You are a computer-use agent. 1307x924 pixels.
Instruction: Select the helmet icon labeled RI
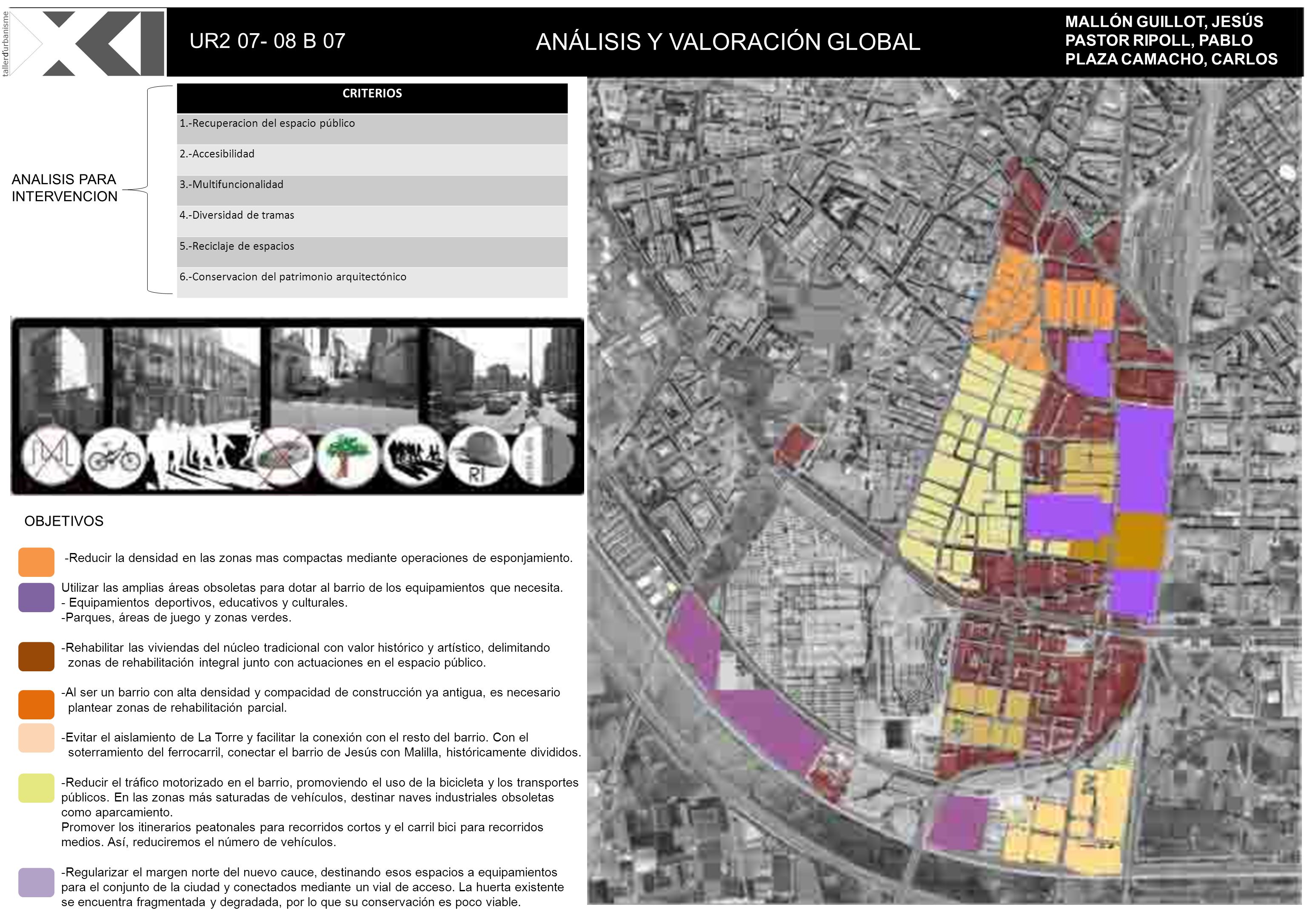pyautogui.click(x=479, y=457)
